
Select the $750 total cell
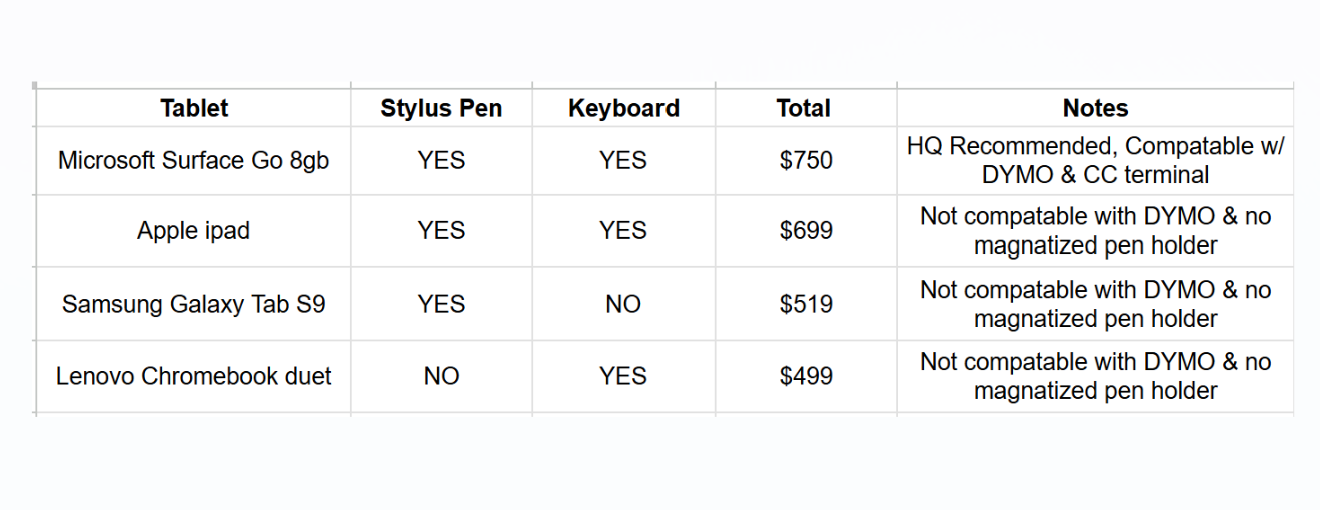pos(805,160)
